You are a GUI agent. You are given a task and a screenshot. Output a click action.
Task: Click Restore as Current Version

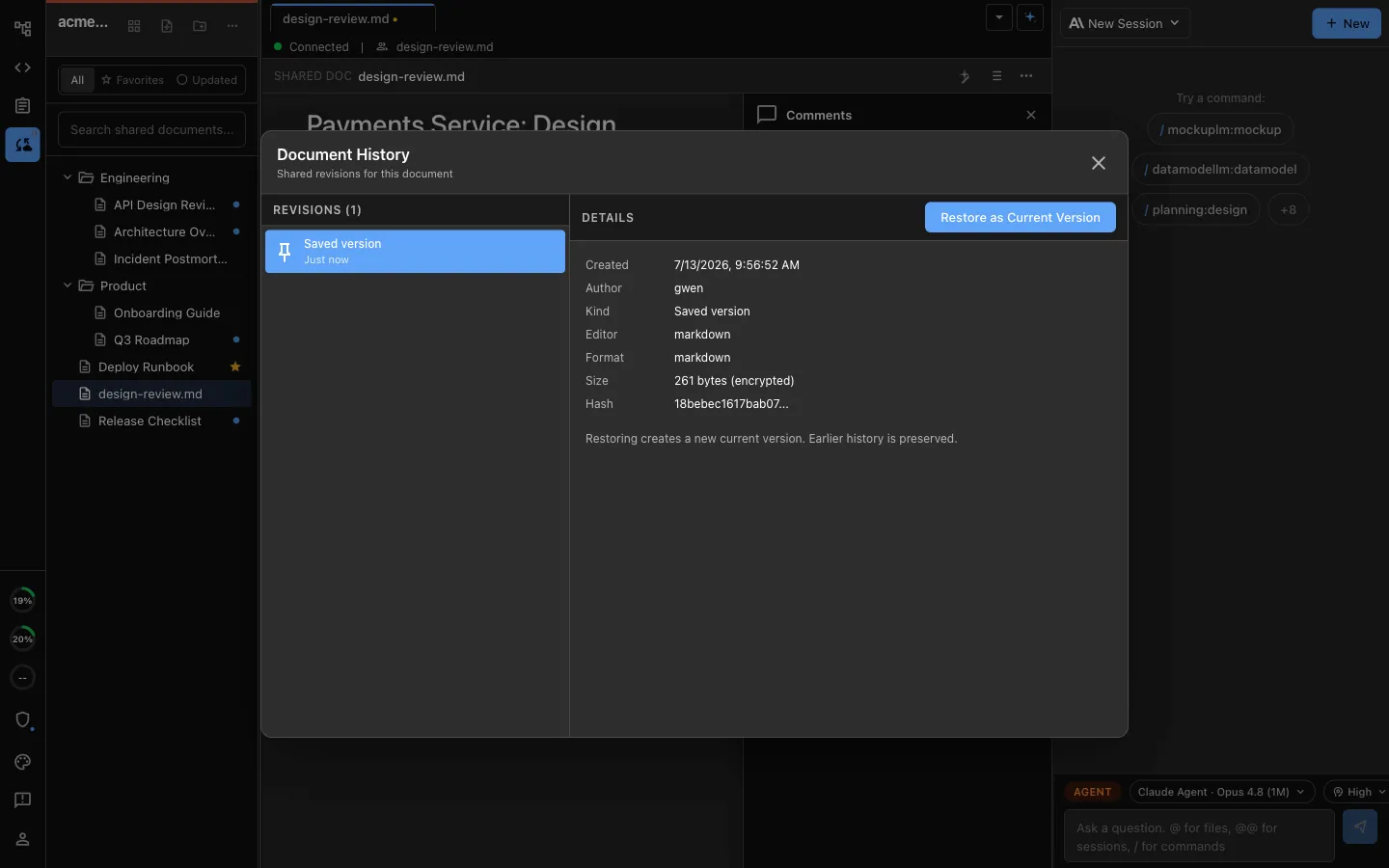point(1021,217)
